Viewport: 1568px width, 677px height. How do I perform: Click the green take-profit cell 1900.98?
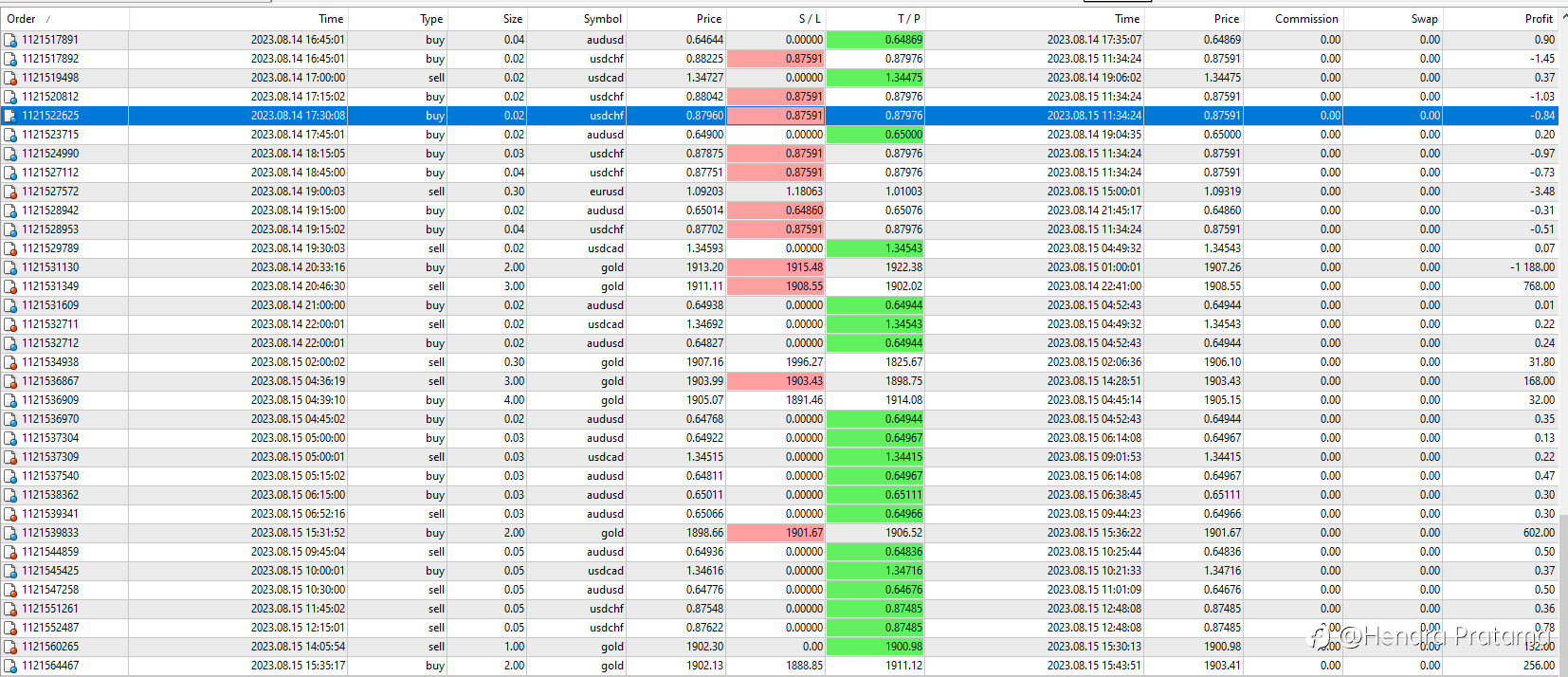[x=876, y=647]
